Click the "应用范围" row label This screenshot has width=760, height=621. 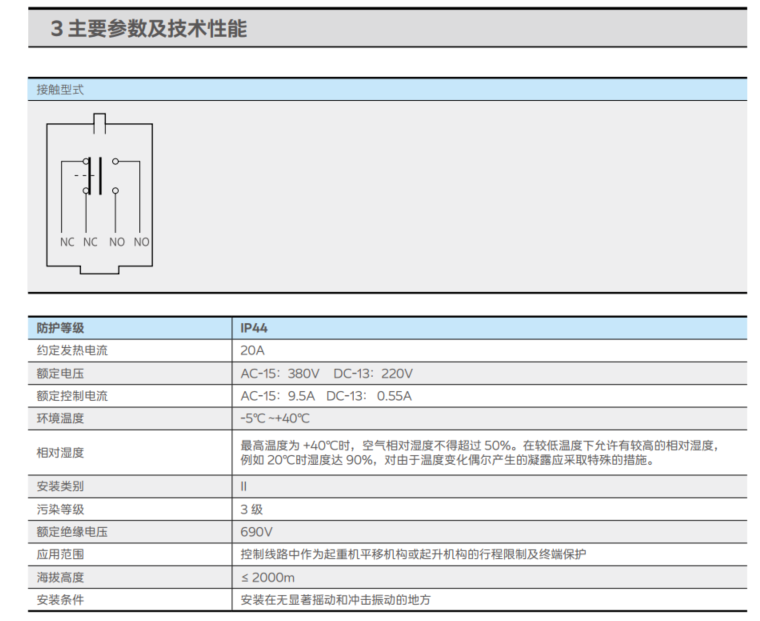60,554
